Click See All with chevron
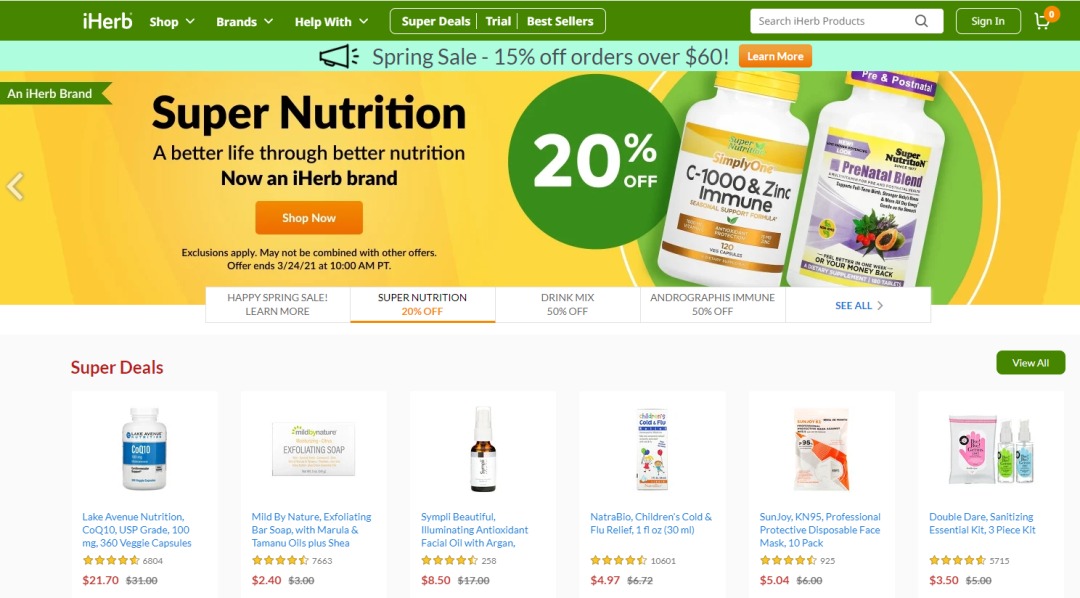1080x598 pixels. point(859,305)
